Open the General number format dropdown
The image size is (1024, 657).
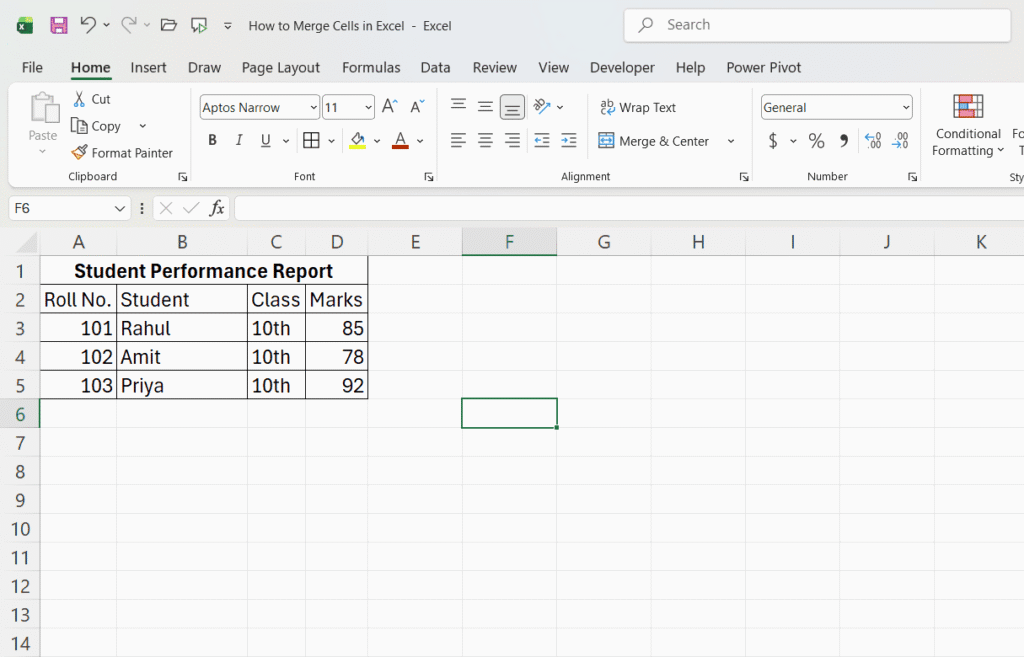[906, 107]
